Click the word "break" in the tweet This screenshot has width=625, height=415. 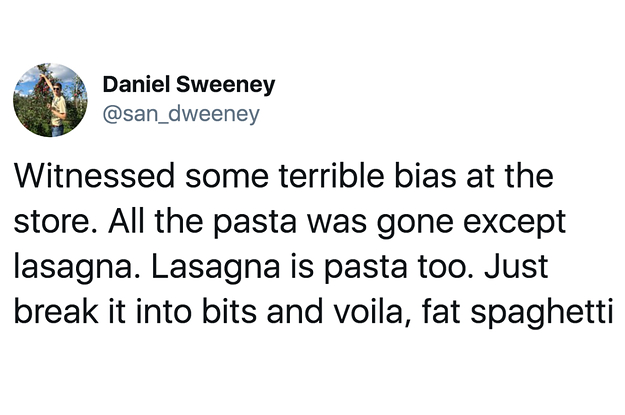click(56, 311)
